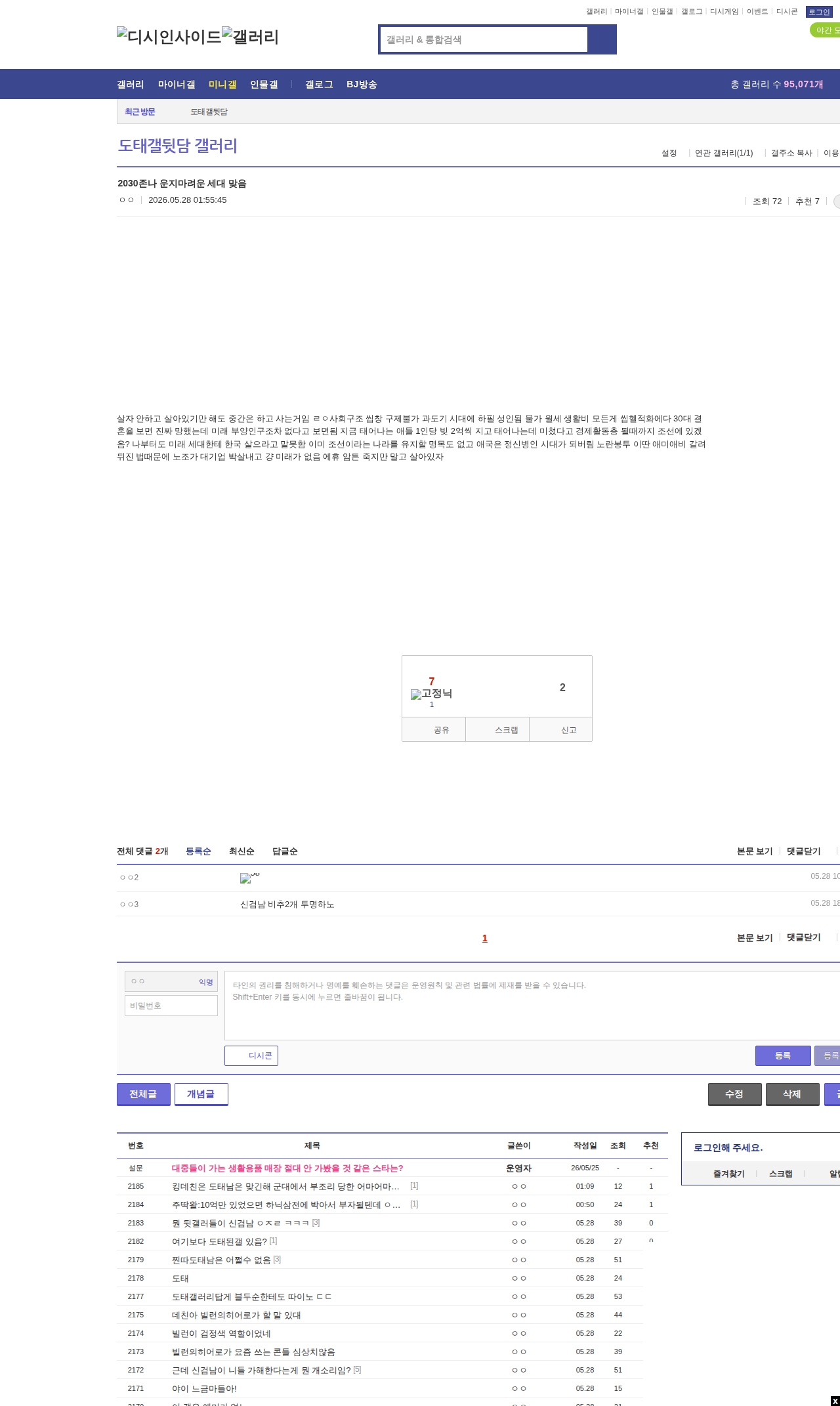
Task: Select BJ방송 in the blue navigation bar
Action: [362, 85]
